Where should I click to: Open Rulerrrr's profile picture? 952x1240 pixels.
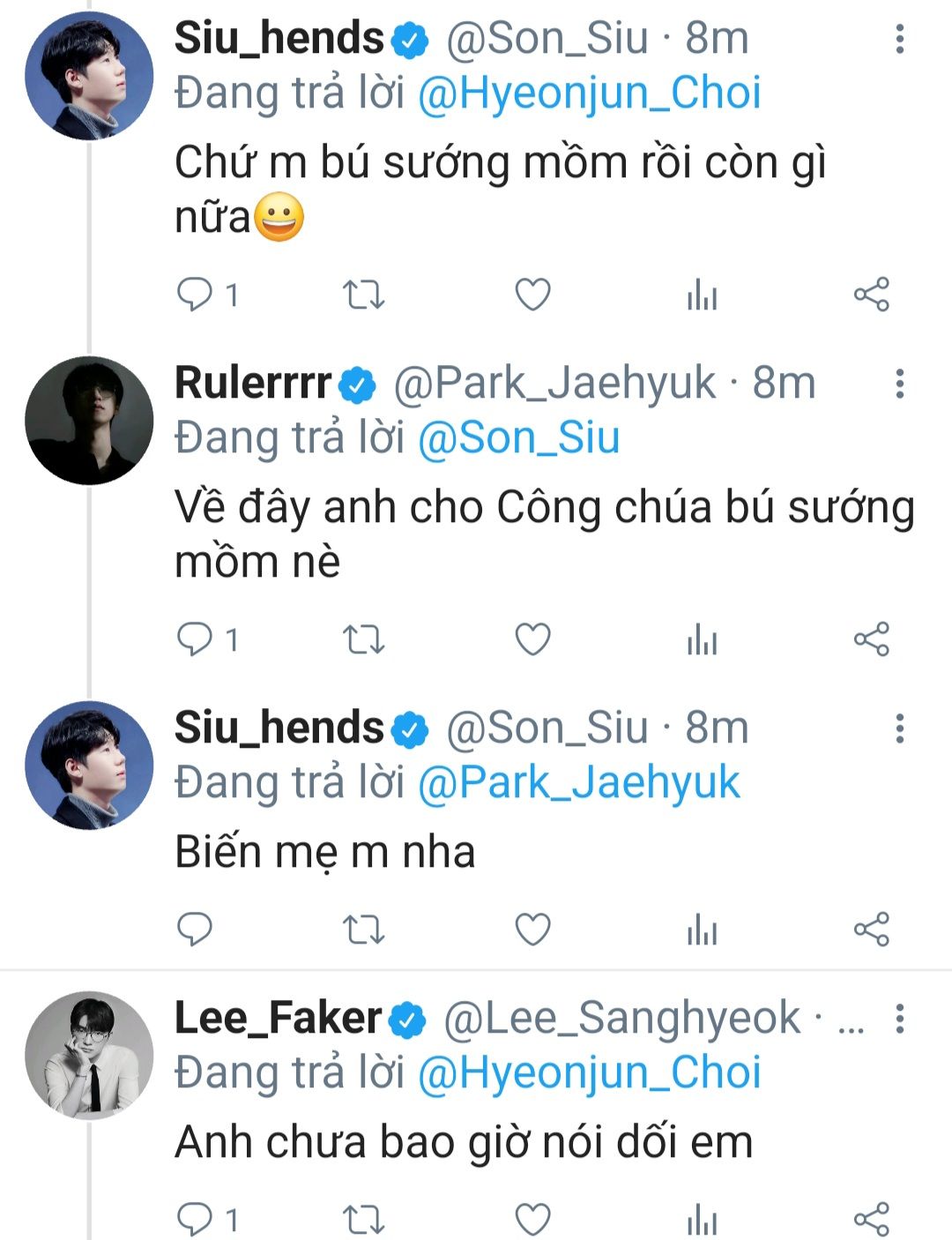(x=89, y=421)
